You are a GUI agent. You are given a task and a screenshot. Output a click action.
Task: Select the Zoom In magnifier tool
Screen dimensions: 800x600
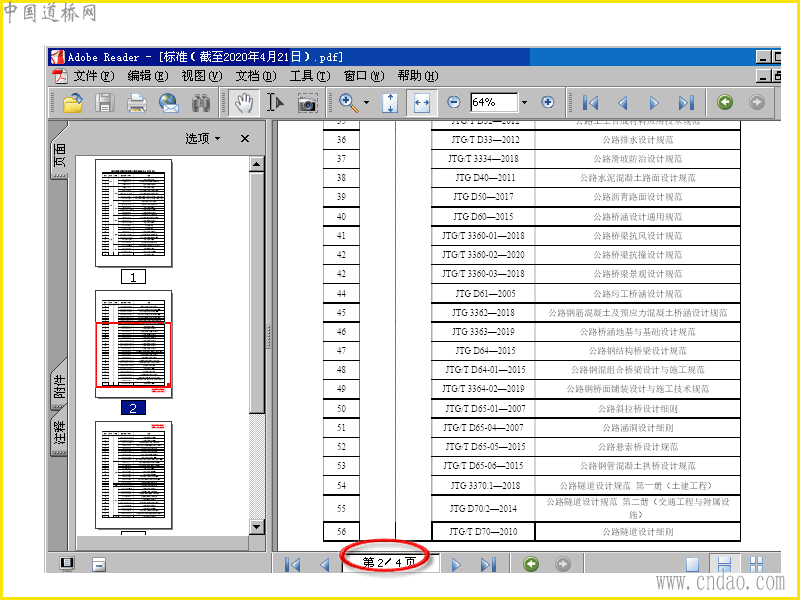tap(349, 103)
